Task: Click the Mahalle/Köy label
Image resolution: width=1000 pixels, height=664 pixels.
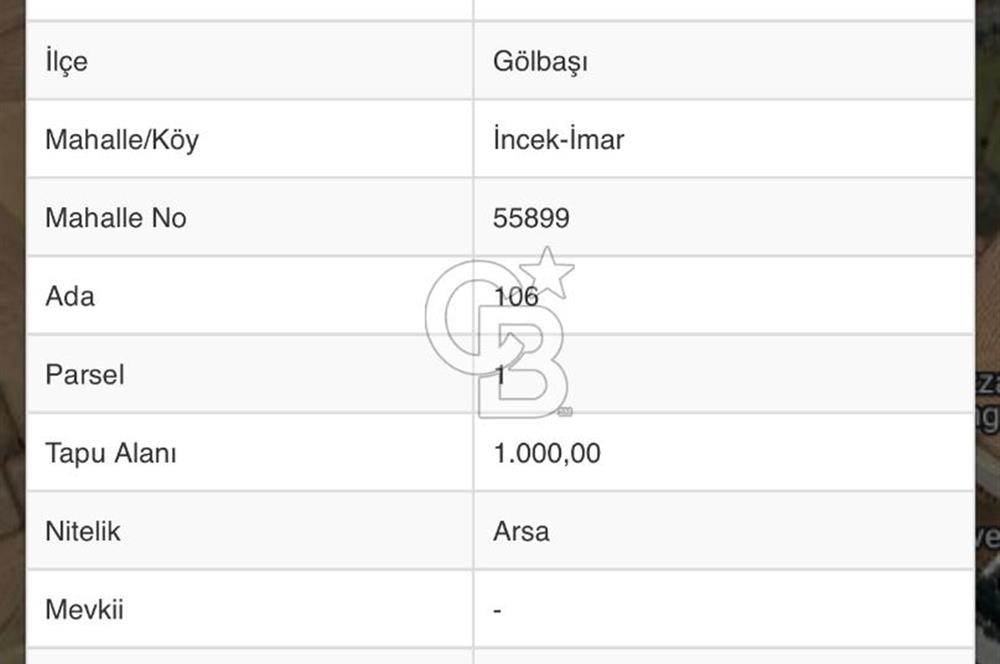Action: tap(122, 140)
